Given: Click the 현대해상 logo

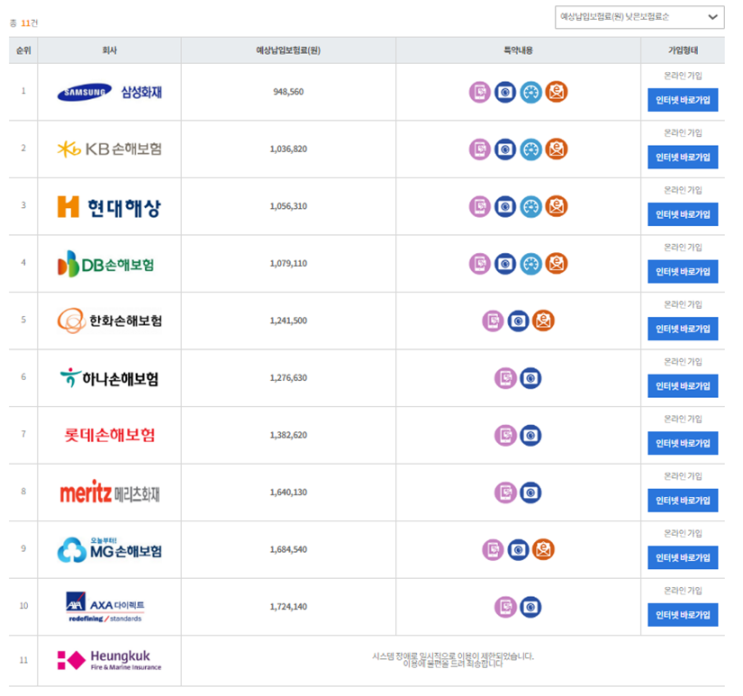Looking at the screenshot, I should (x=109, y=207).
